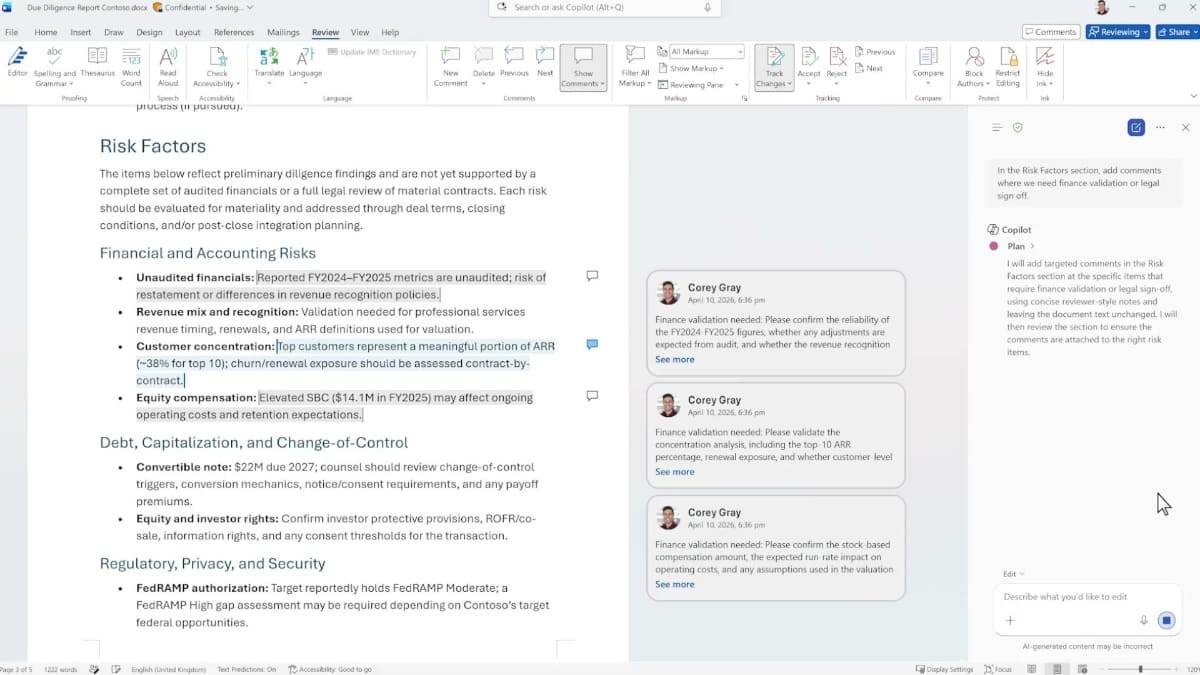Click the Comments button at top right
The height and width of the screenshot is (675, 1200).
coord(1050,32)
